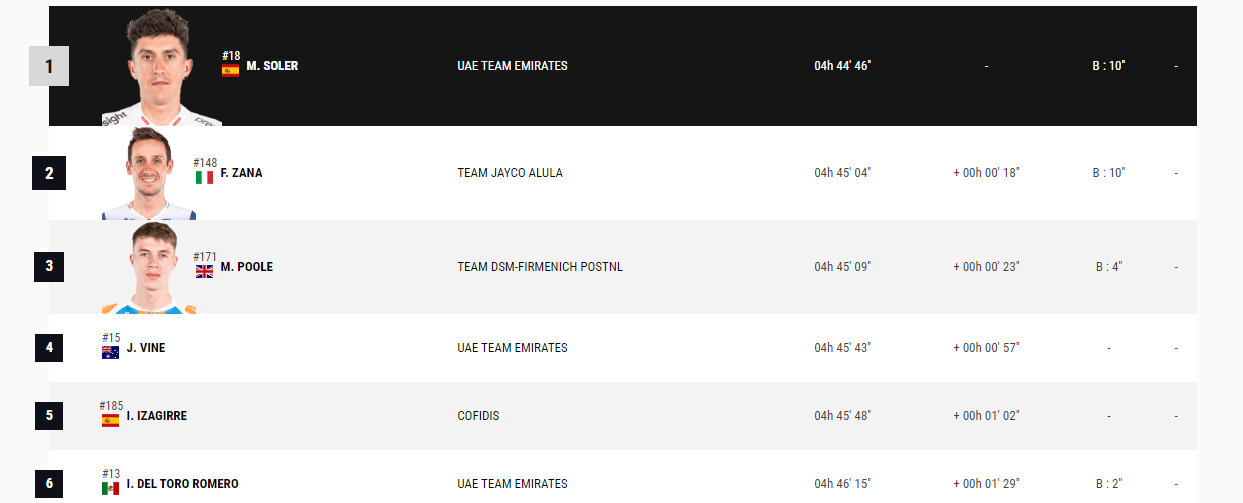Click rank 4 position badge
1243x503 pixels.
49,348
